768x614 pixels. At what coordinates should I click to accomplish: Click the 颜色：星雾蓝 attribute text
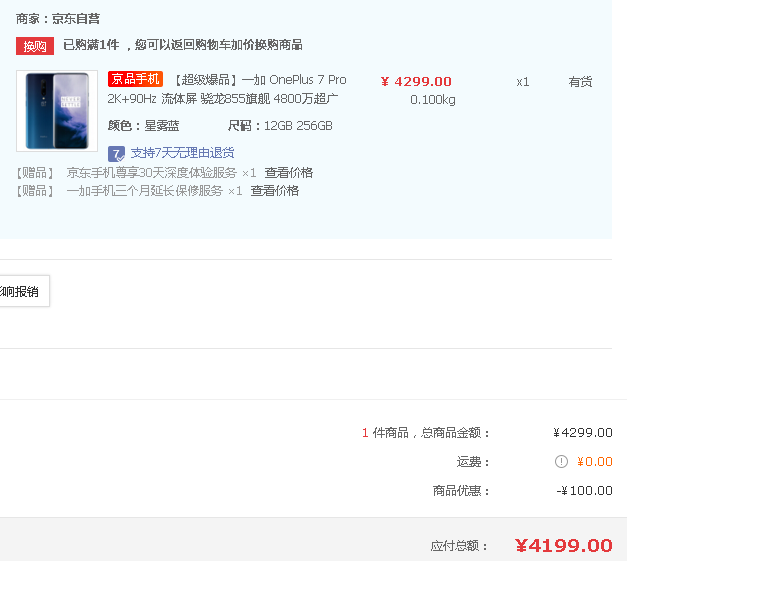click(144, 126)
